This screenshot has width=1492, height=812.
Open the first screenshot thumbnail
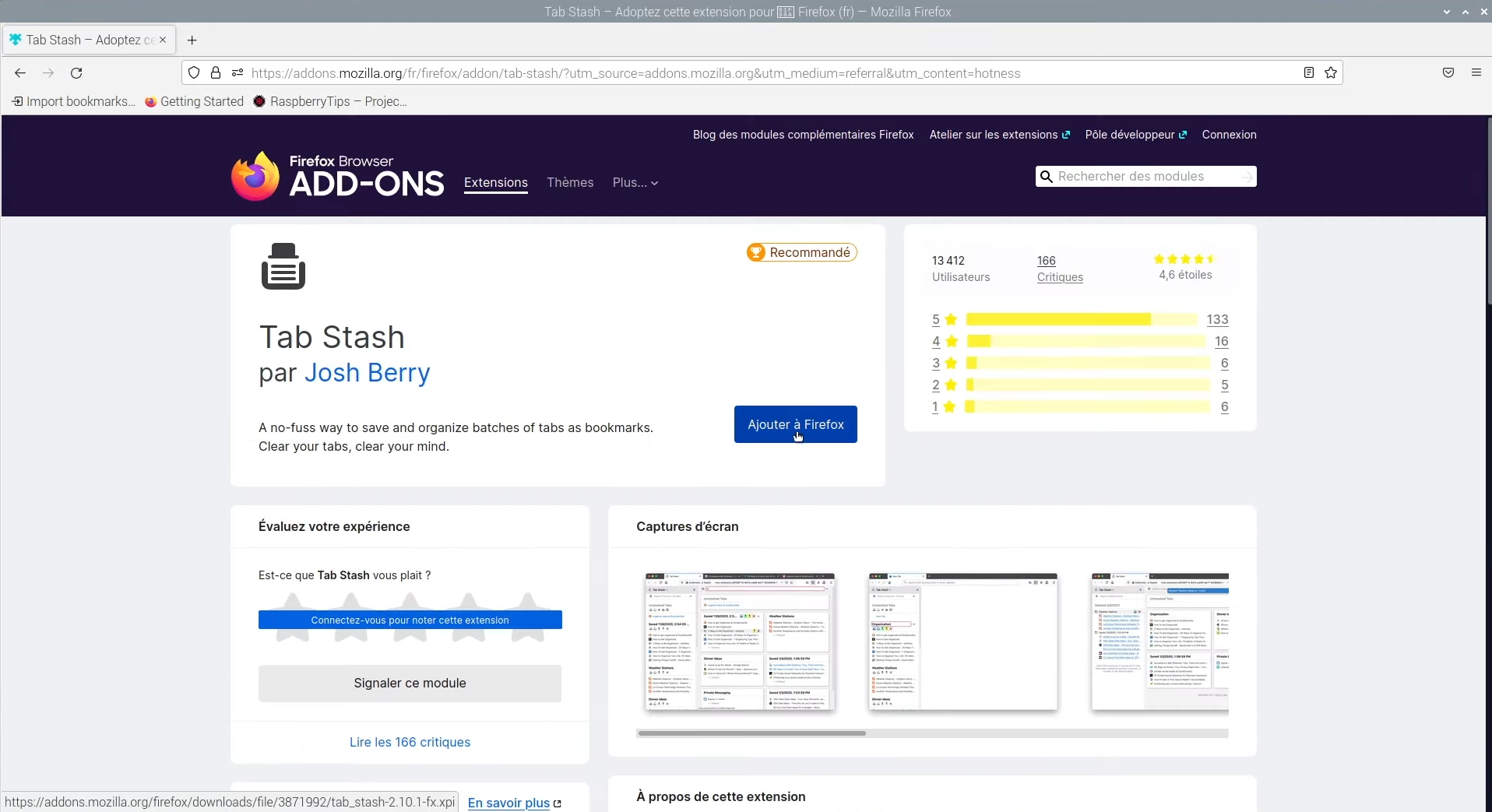(740, 642)
